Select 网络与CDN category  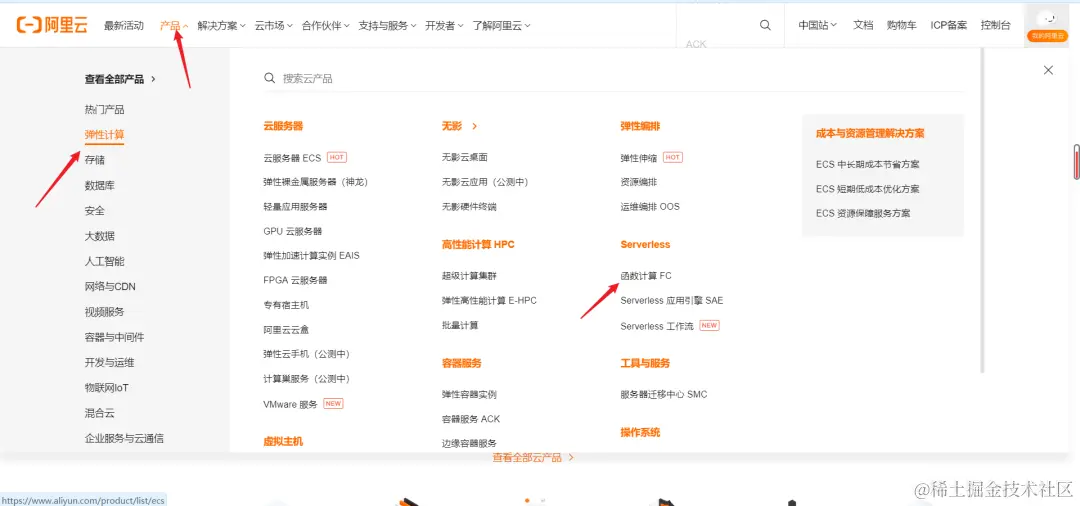[110, 286]
